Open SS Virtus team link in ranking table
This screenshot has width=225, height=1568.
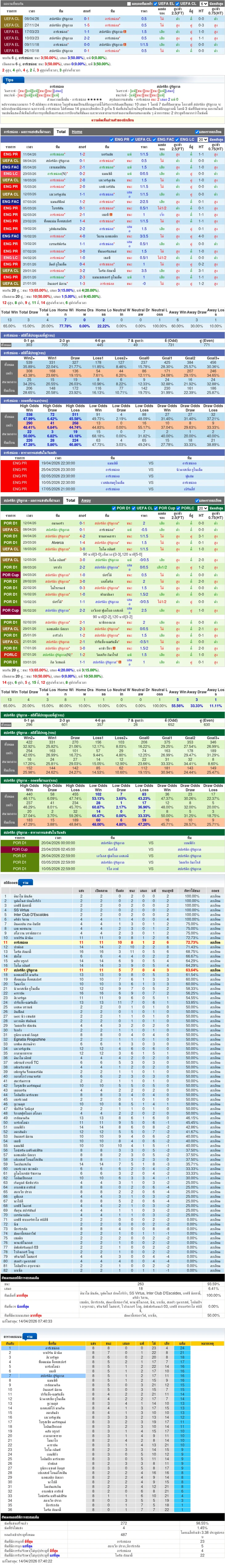click(x=21, y=911)
